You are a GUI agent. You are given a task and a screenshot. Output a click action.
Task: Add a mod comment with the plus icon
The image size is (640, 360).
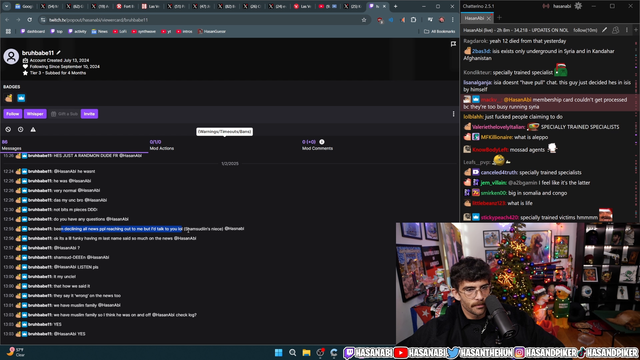pos(322,142)
